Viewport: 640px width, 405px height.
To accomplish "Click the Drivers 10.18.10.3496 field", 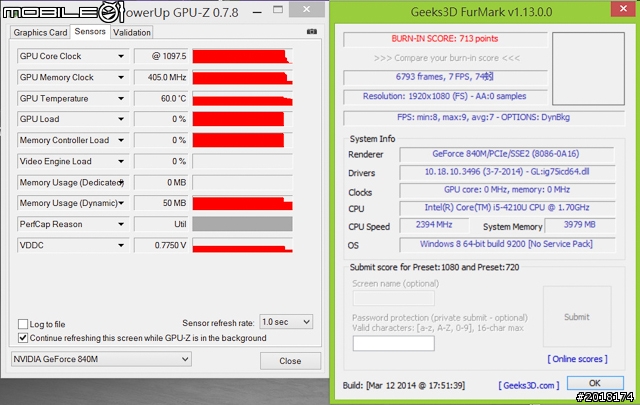I will (x=507, y=172).
